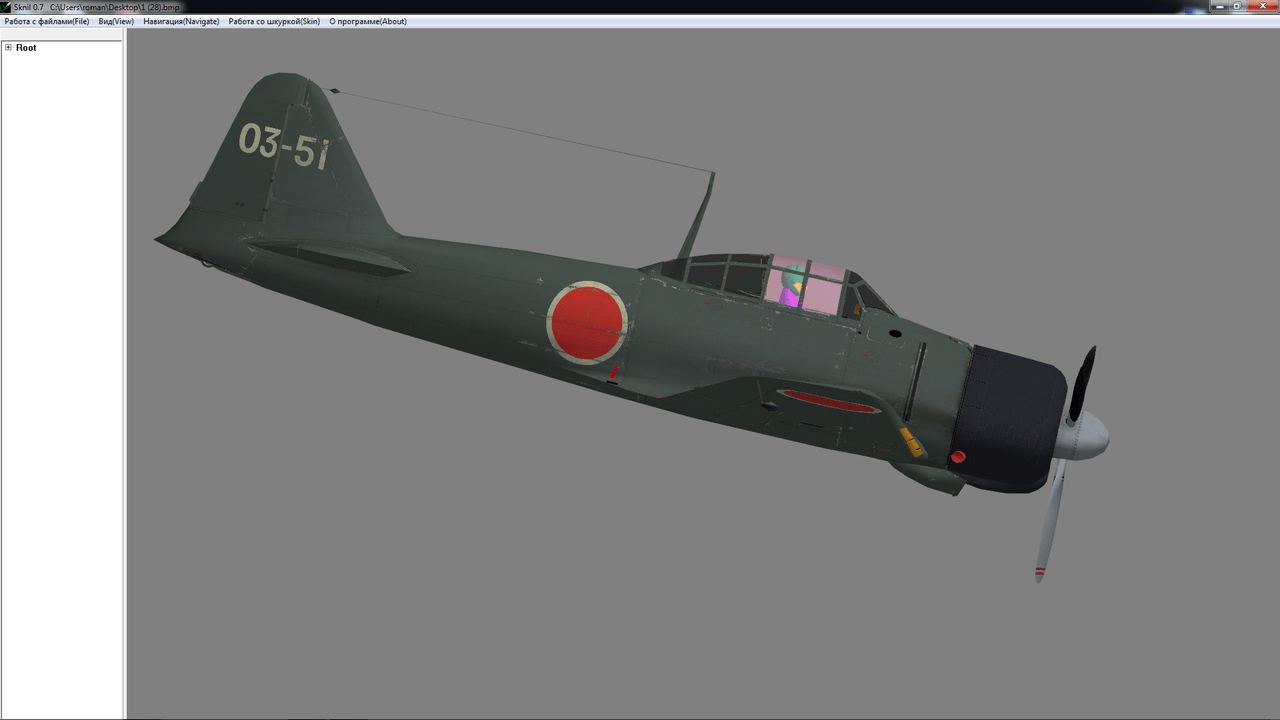Expand the Root node in the tree
Screen dimensions: 1280x720
(8, 47)
